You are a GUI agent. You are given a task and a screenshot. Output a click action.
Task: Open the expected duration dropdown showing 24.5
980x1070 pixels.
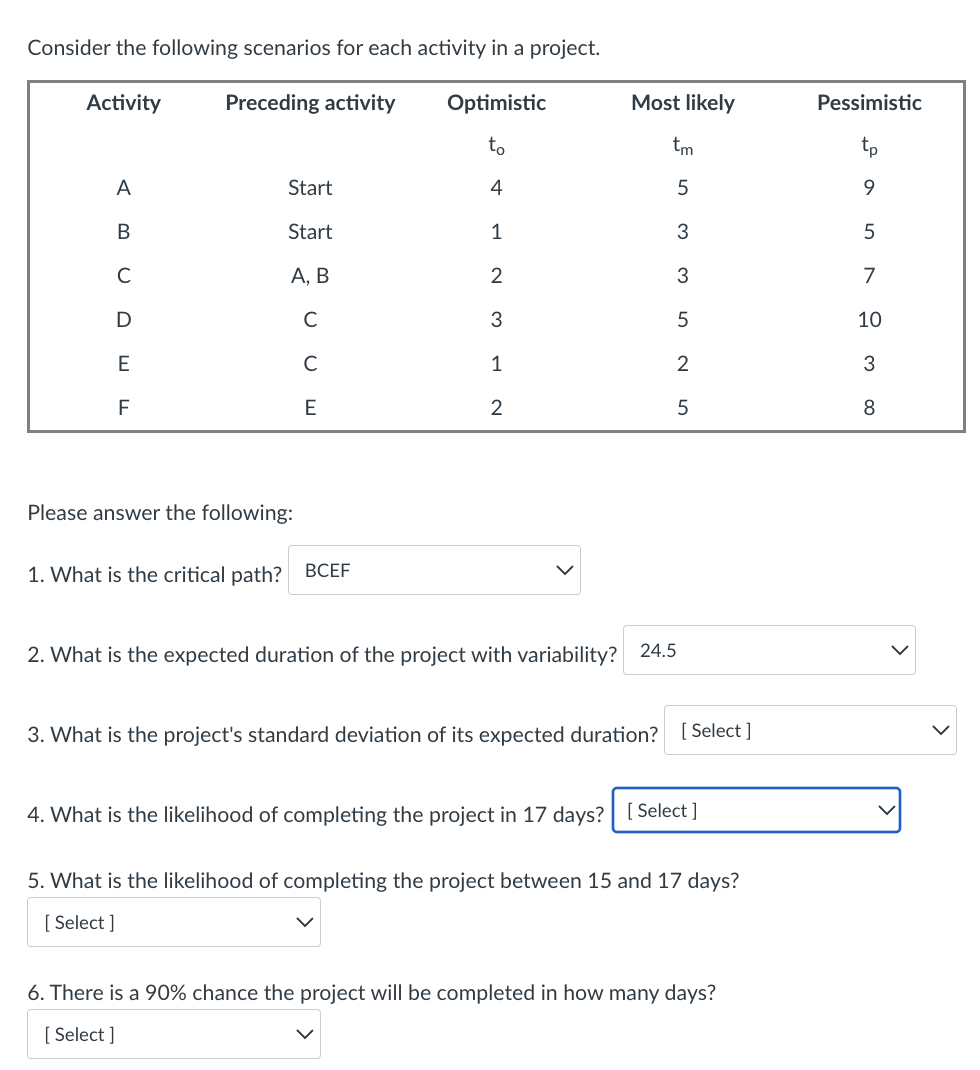768,650
